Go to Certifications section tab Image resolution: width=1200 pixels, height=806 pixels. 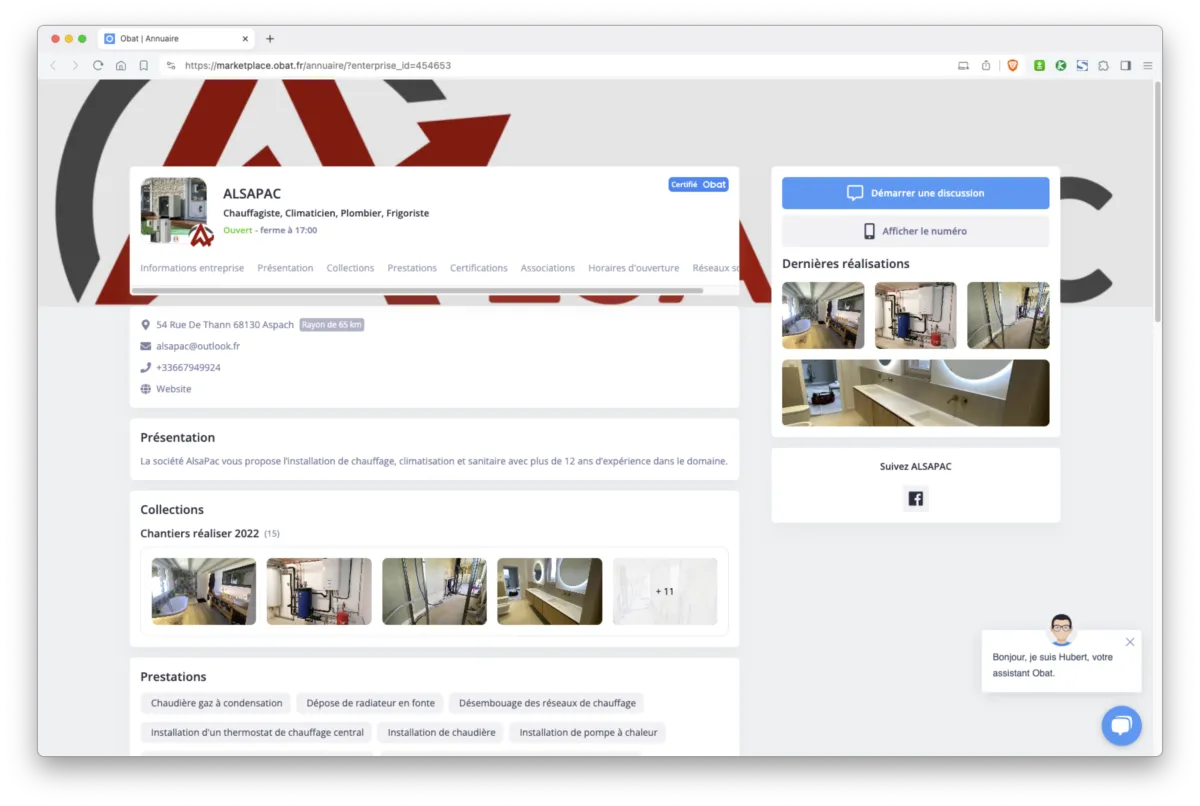pyautogui.click(x=479, y=268)
